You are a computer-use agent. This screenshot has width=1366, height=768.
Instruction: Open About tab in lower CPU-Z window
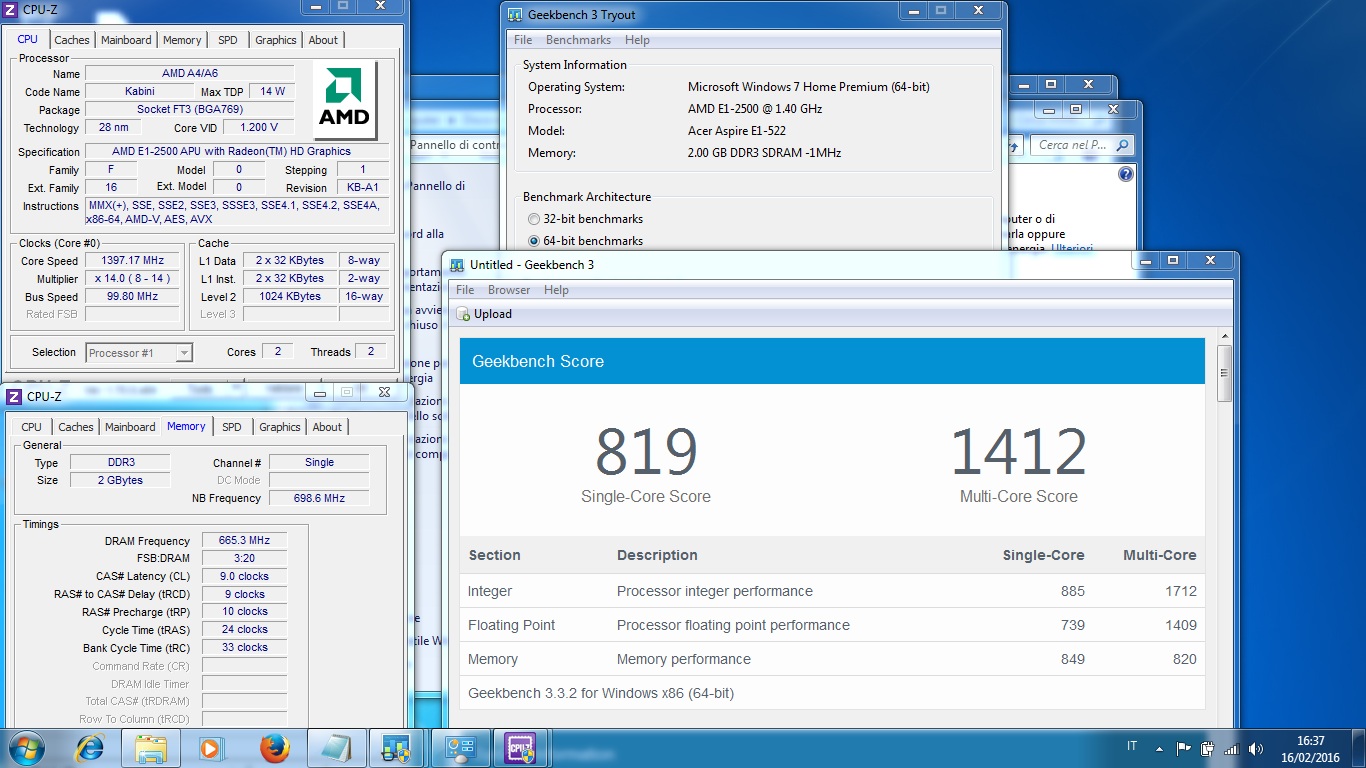[x=327, y=427]
